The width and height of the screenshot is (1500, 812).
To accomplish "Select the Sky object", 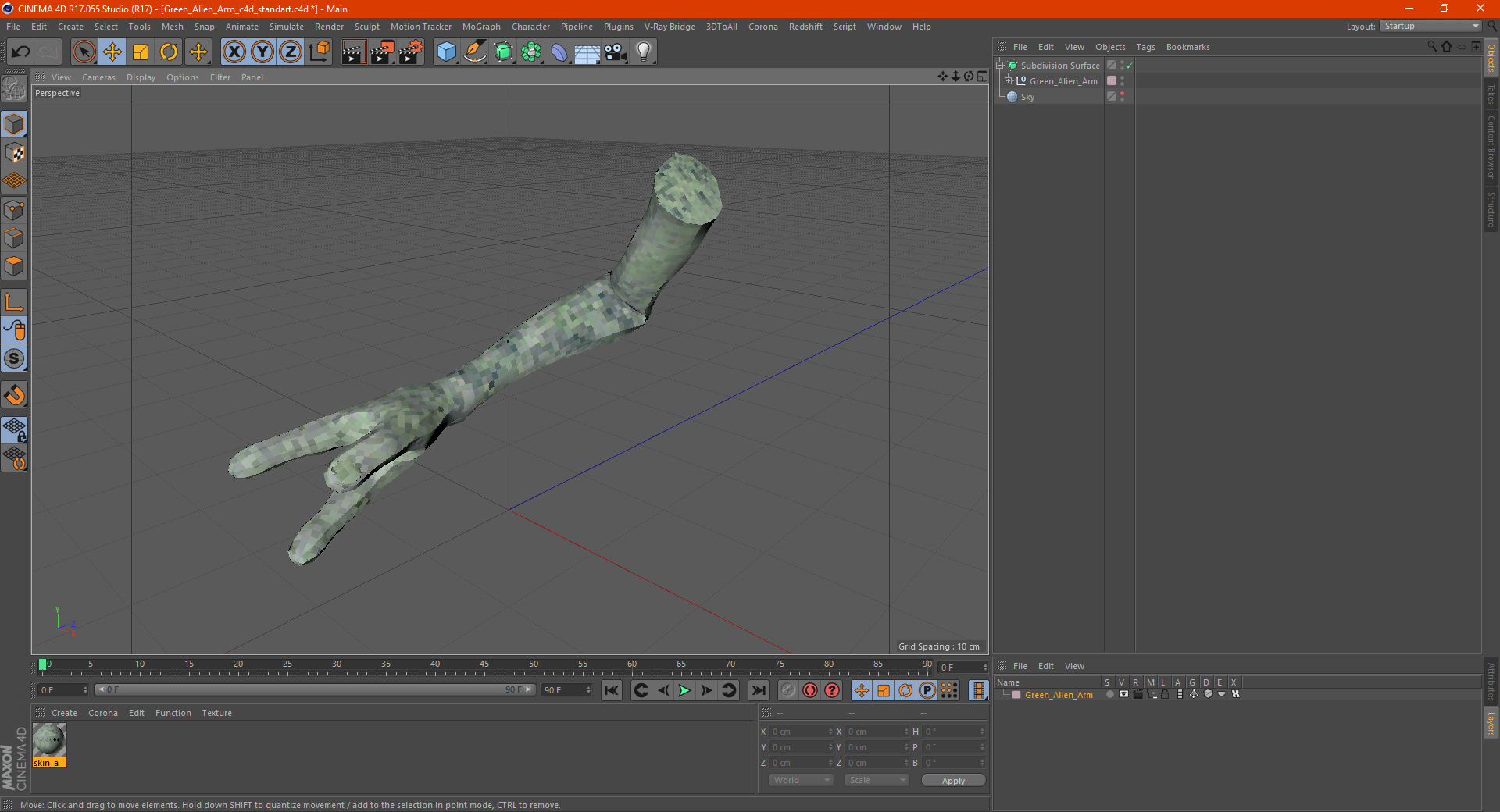I will click(x=1027, y=97).
